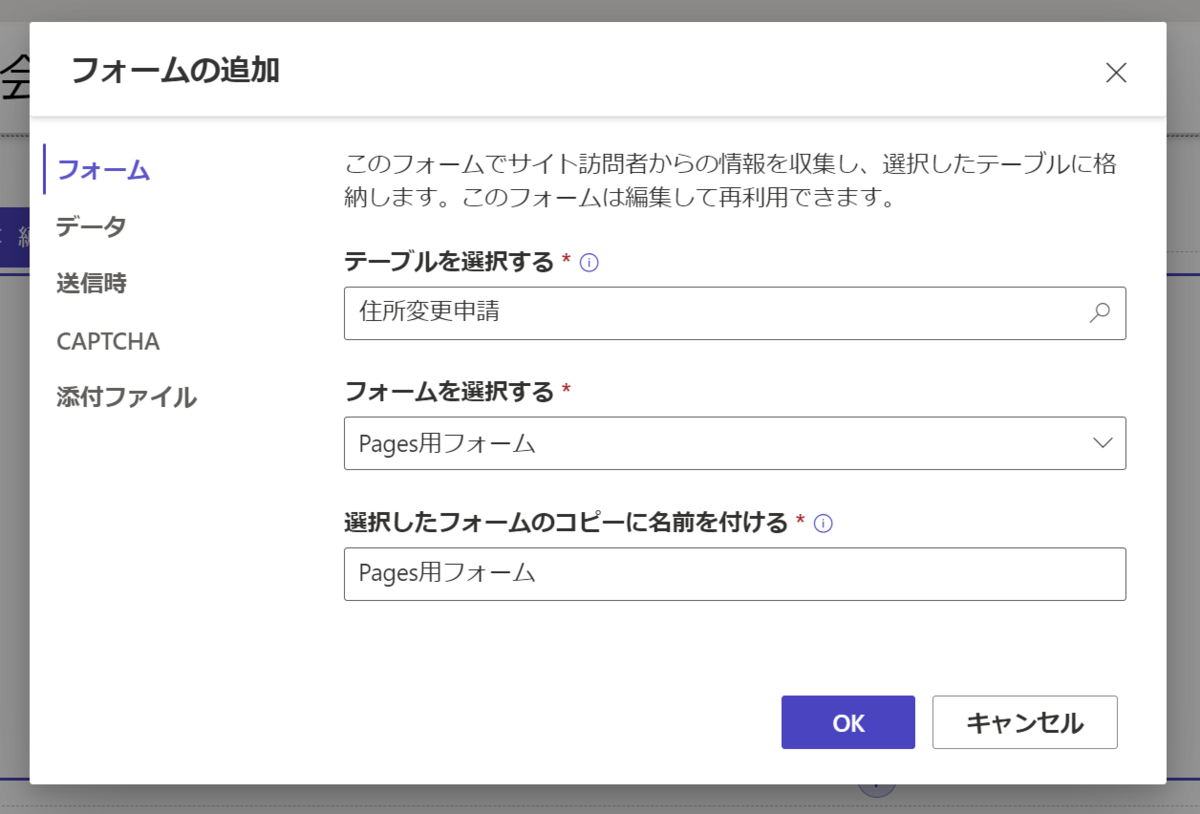This screenshot has width=1200, height=814.
Task: Click the 選択したフォームのコピーに名前を付ける label
Action: [x=566, y=522]
